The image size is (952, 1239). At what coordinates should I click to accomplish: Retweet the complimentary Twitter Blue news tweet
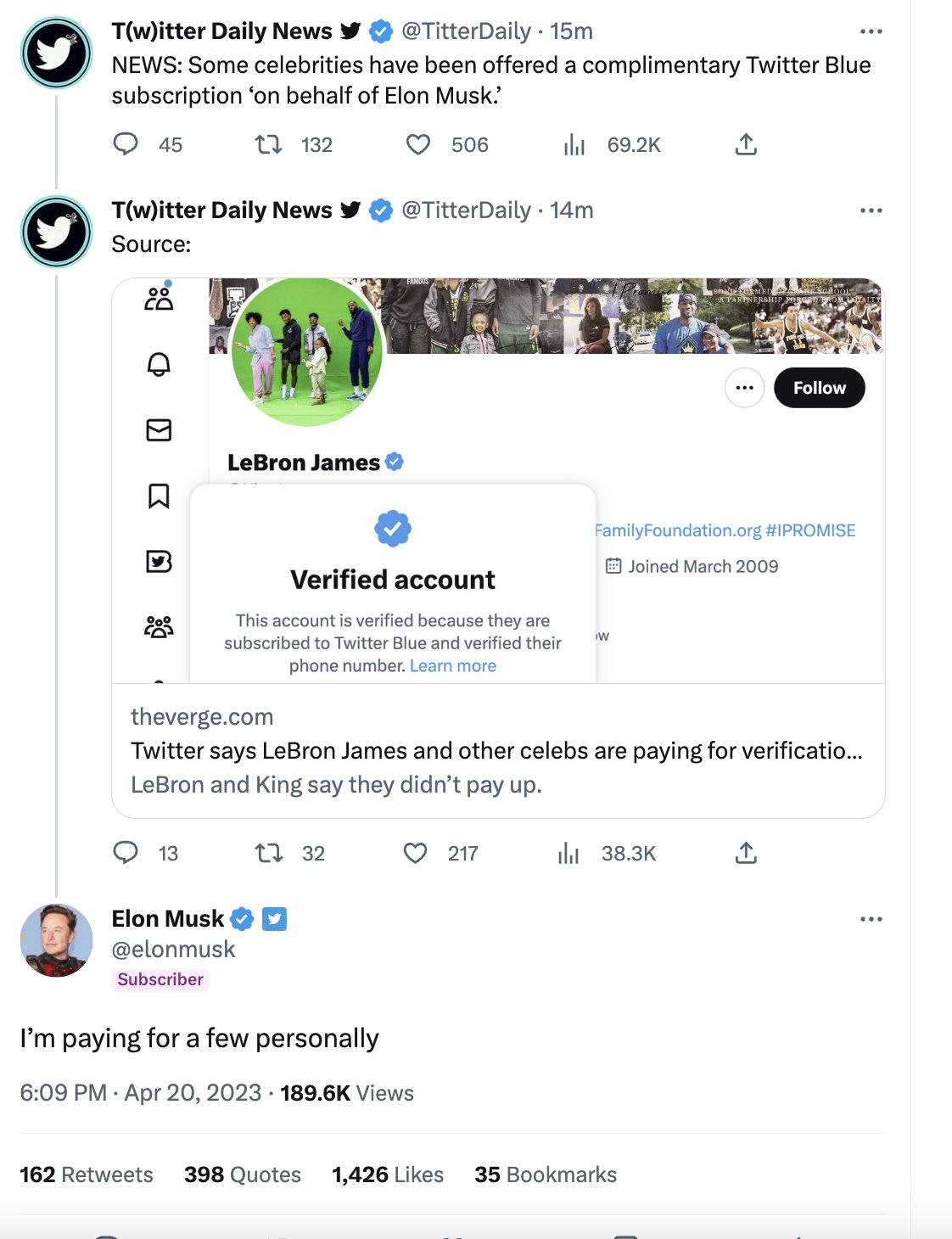coord(269,144)
